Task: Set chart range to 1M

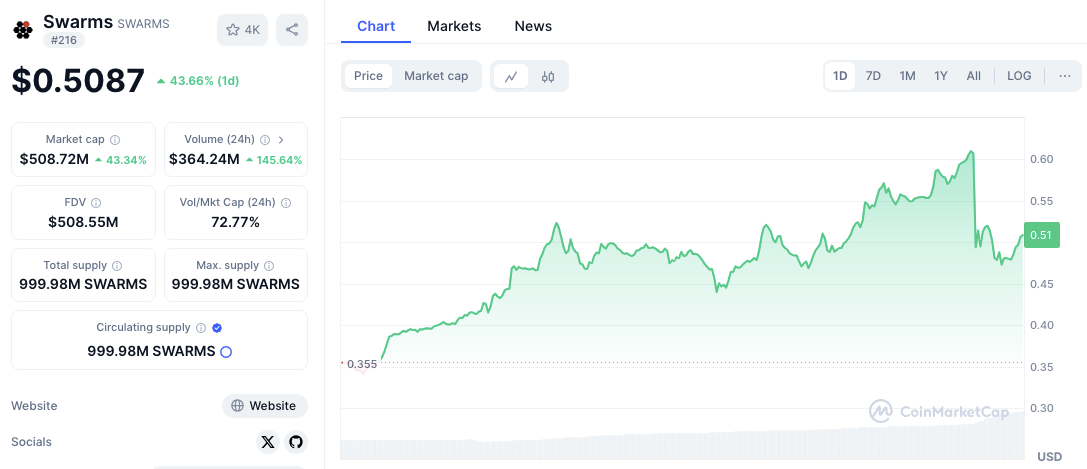Action: (x=907, y=76)
